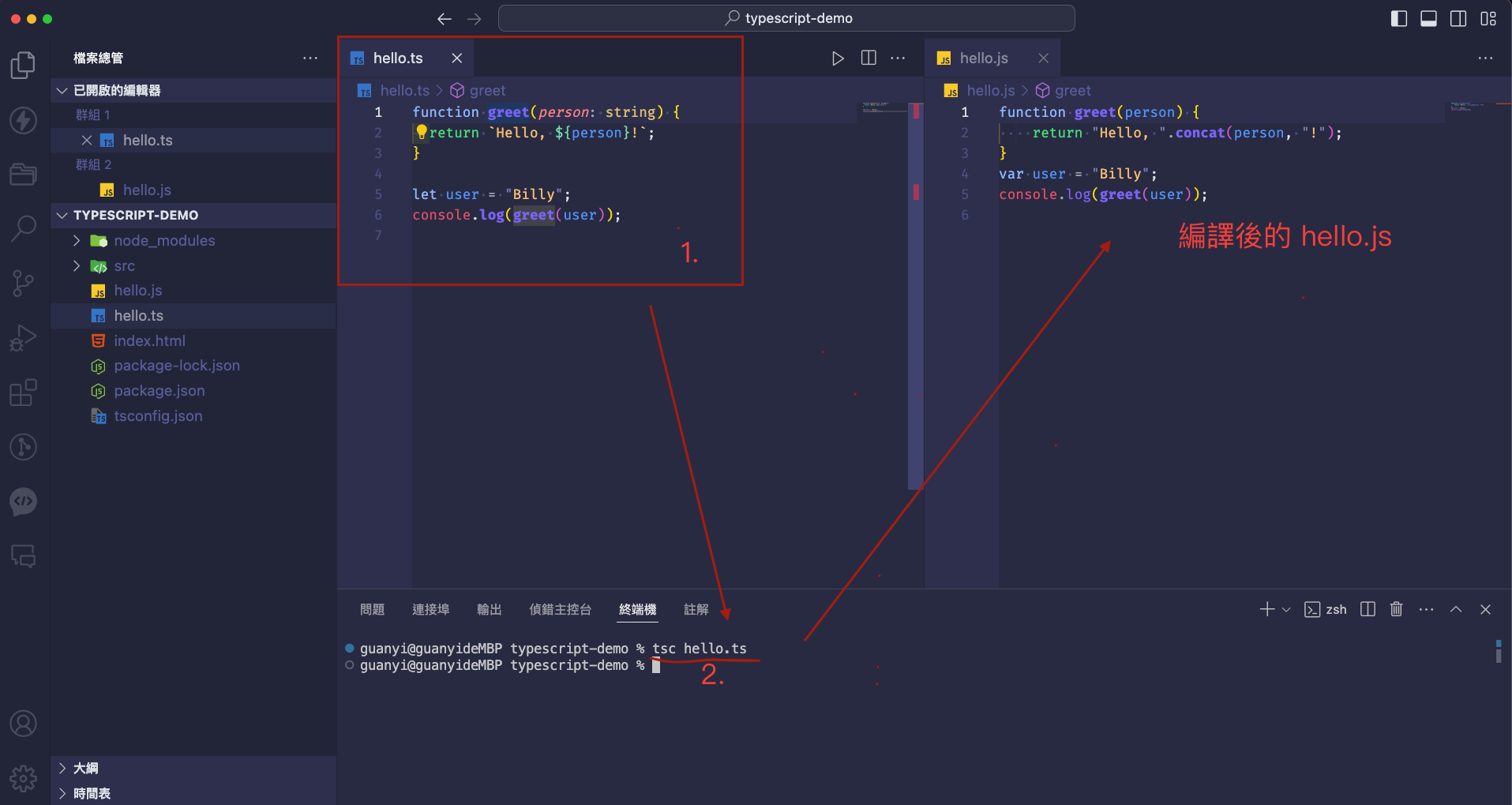Open the Comments panel tab
This screenshot has width=1512, height=805.
pyautogui.click(x=696, y=609)
